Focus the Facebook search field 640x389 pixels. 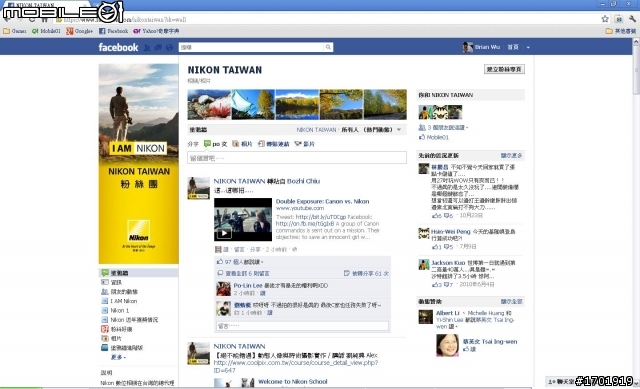251,47
